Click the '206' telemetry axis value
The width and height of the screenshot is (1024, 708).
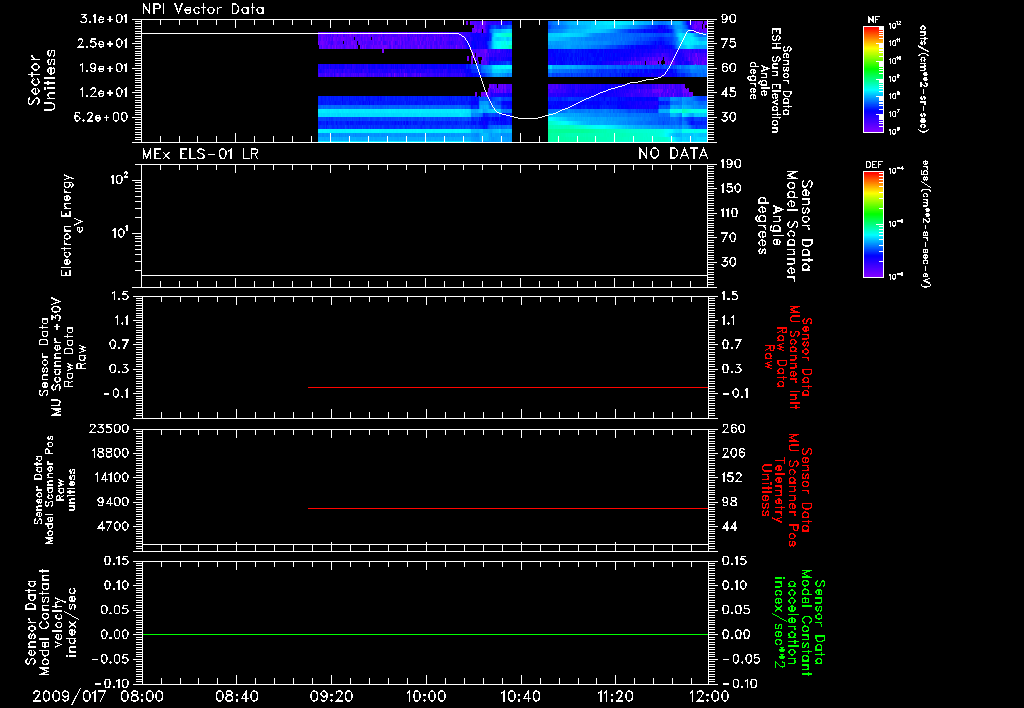(x=731, y=453)
